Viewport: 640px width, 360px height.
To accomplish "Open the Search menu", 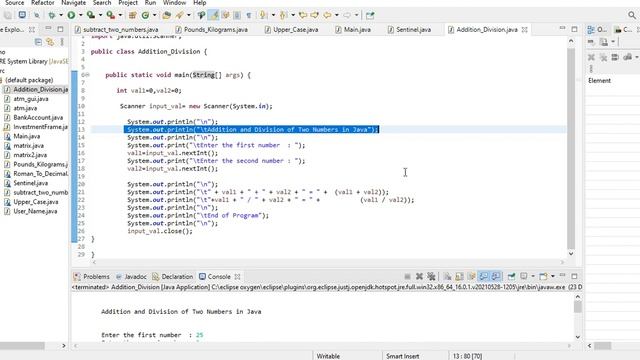I will (102, 3).
